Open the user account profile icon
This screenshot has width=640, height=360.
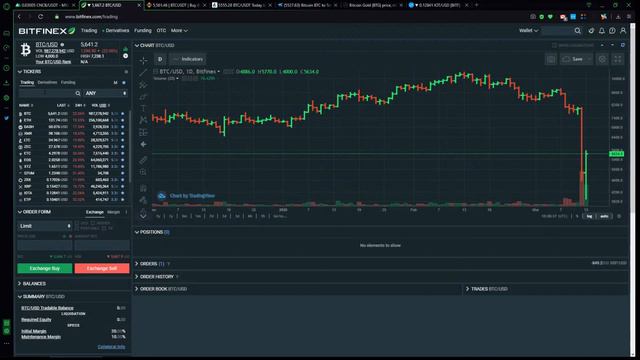point(623,31)
